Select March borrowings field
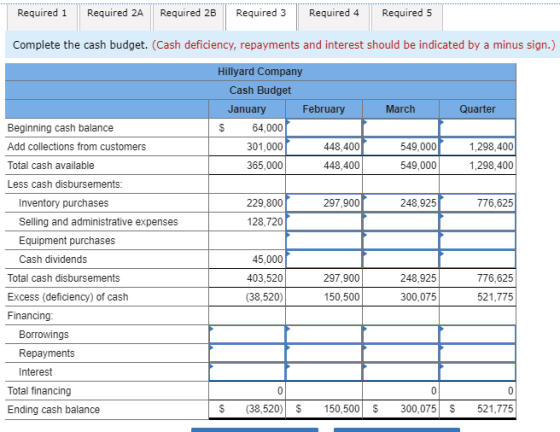Image resolution: width=560 pixels, height=432 pixels. [x=401, y=335]
